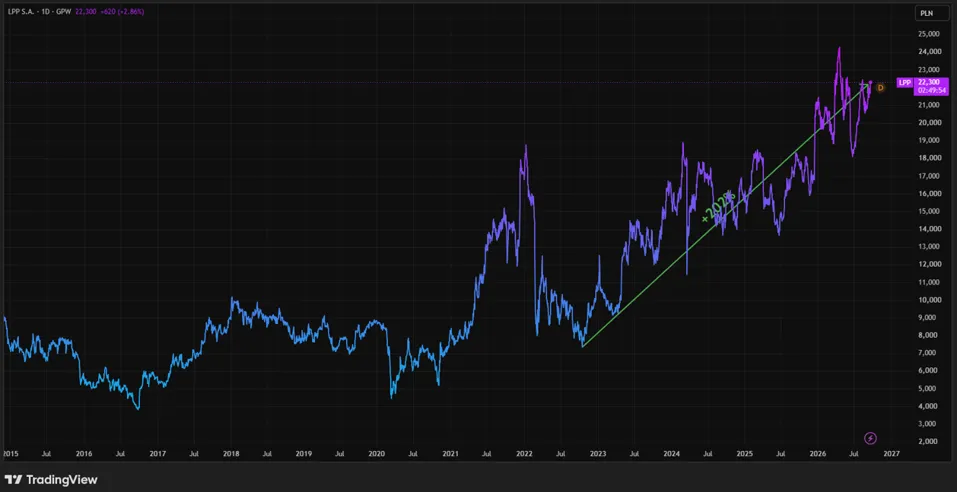The width and height of the screenshot is (957, 492).
Task: Click the 2021 label on time axis
Action: click(450, 454)
